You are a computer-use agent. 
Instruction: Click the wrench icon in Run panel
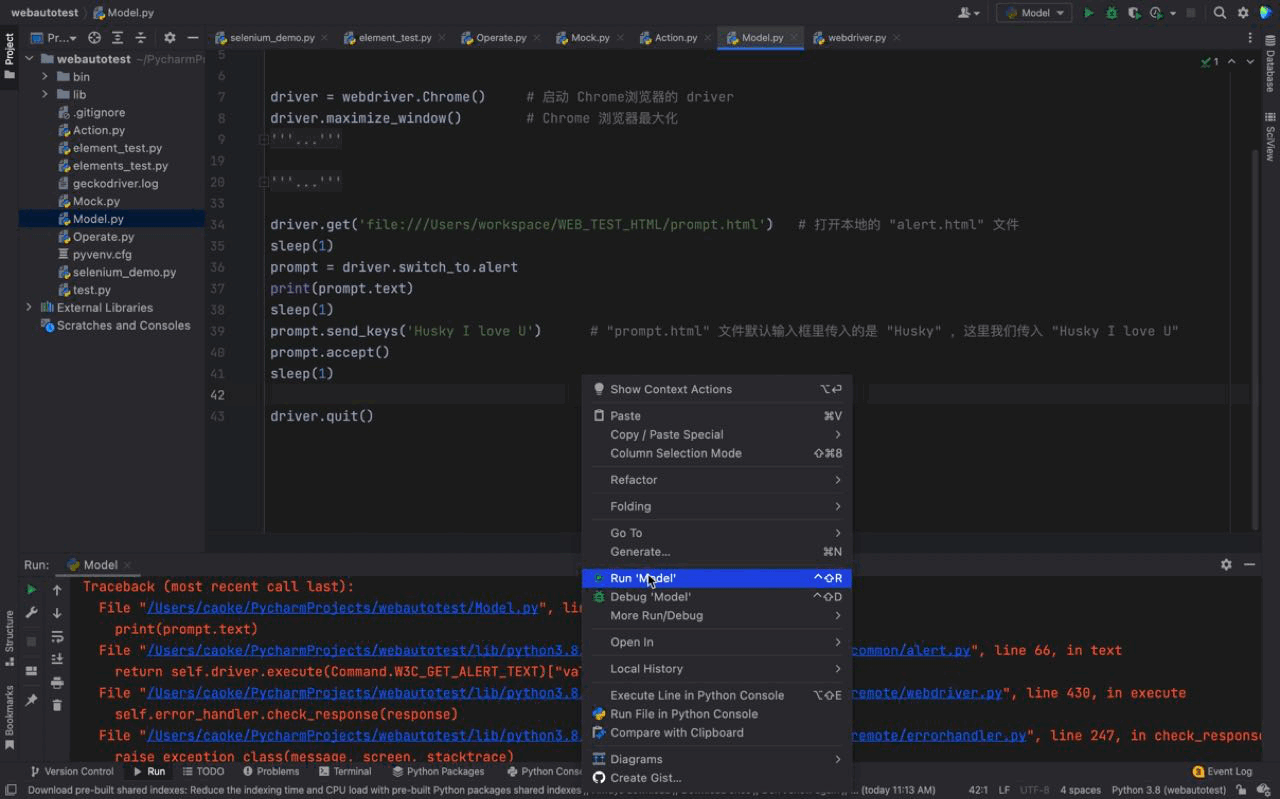click(x=31, y=613)
